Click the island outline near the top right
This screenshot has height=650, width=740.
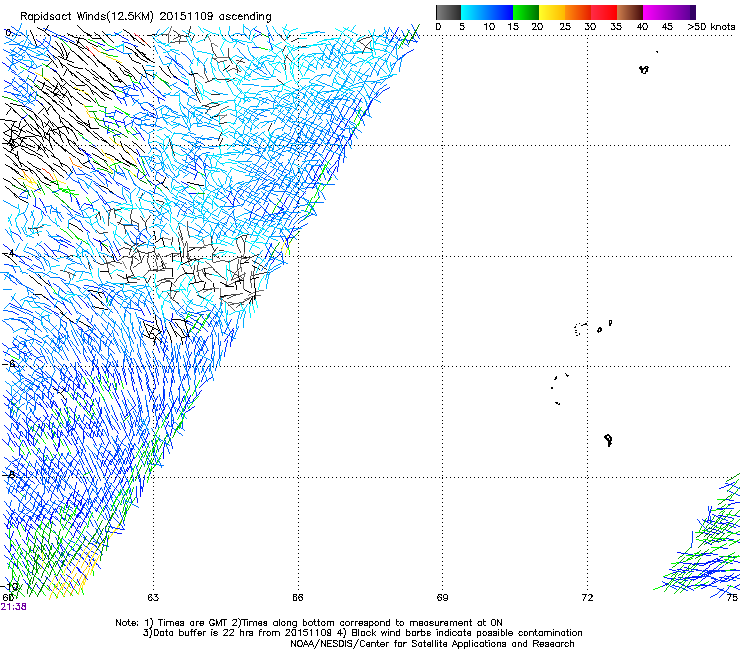click(644, 69)
